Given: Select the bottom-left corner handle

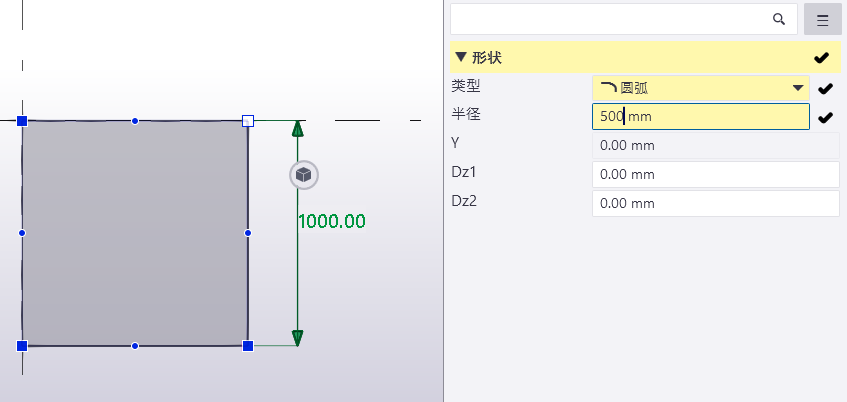Looking at the screenshot, I should [x=22, y=346].
